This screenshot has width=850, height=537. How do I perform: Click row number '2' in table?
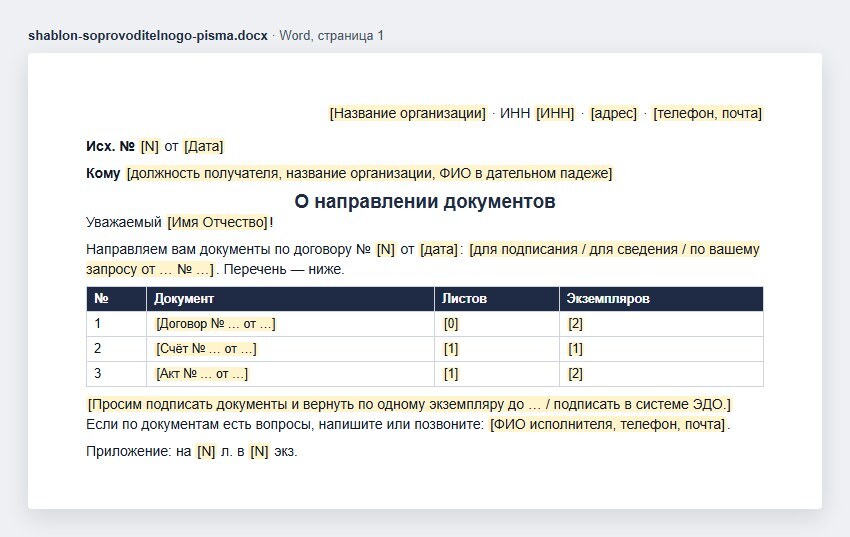coord(98,348)
